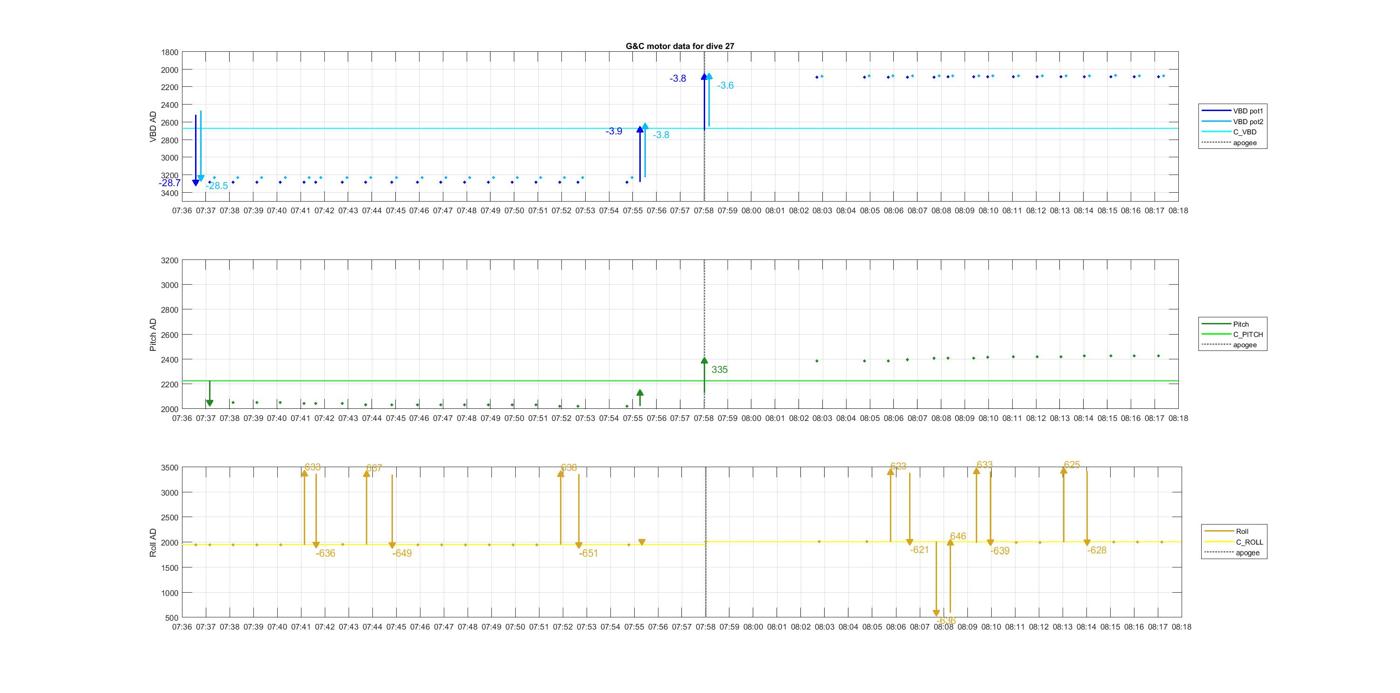Click the "-628" annotation on Roll plot
This screenshot has height=693, width=1400.
point(1097,550)
